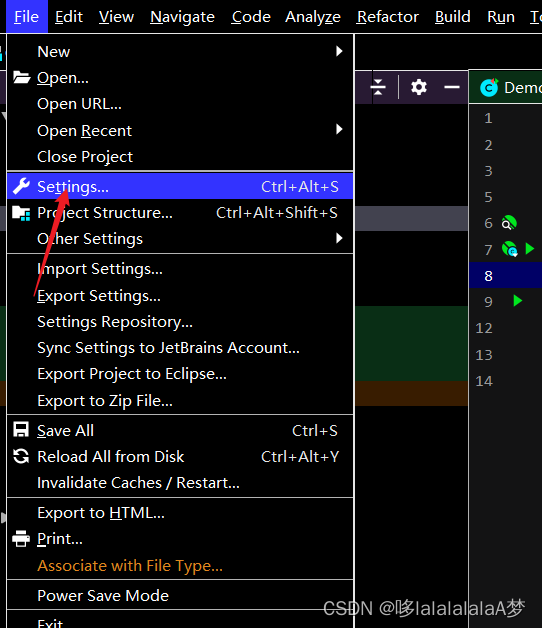Click the Project Structure icon
The height and width of the screenshot is (628, 542).
click(21, 213)
